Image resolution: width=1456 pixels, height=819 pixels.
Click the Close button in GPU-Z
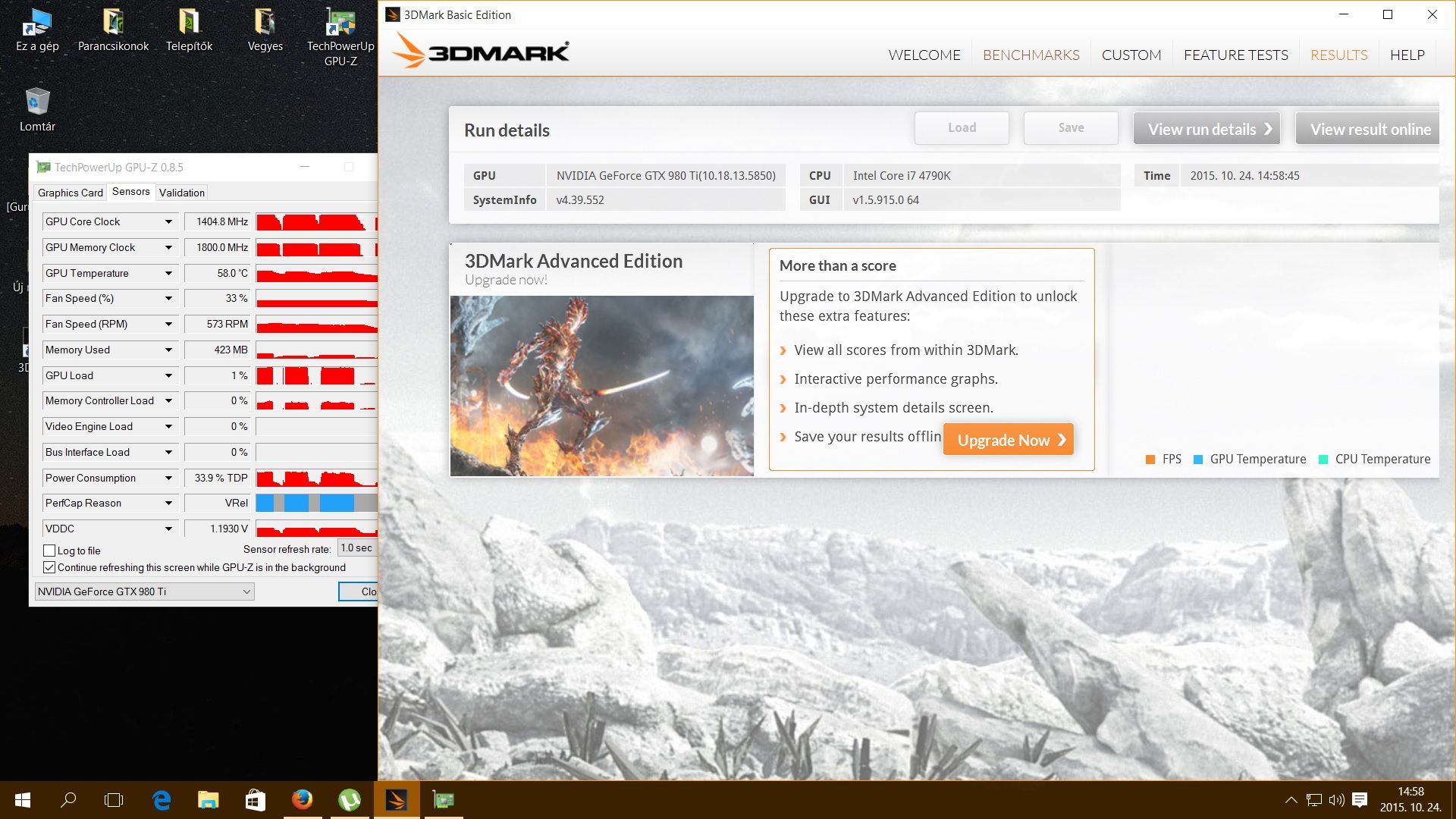(358, 591)
